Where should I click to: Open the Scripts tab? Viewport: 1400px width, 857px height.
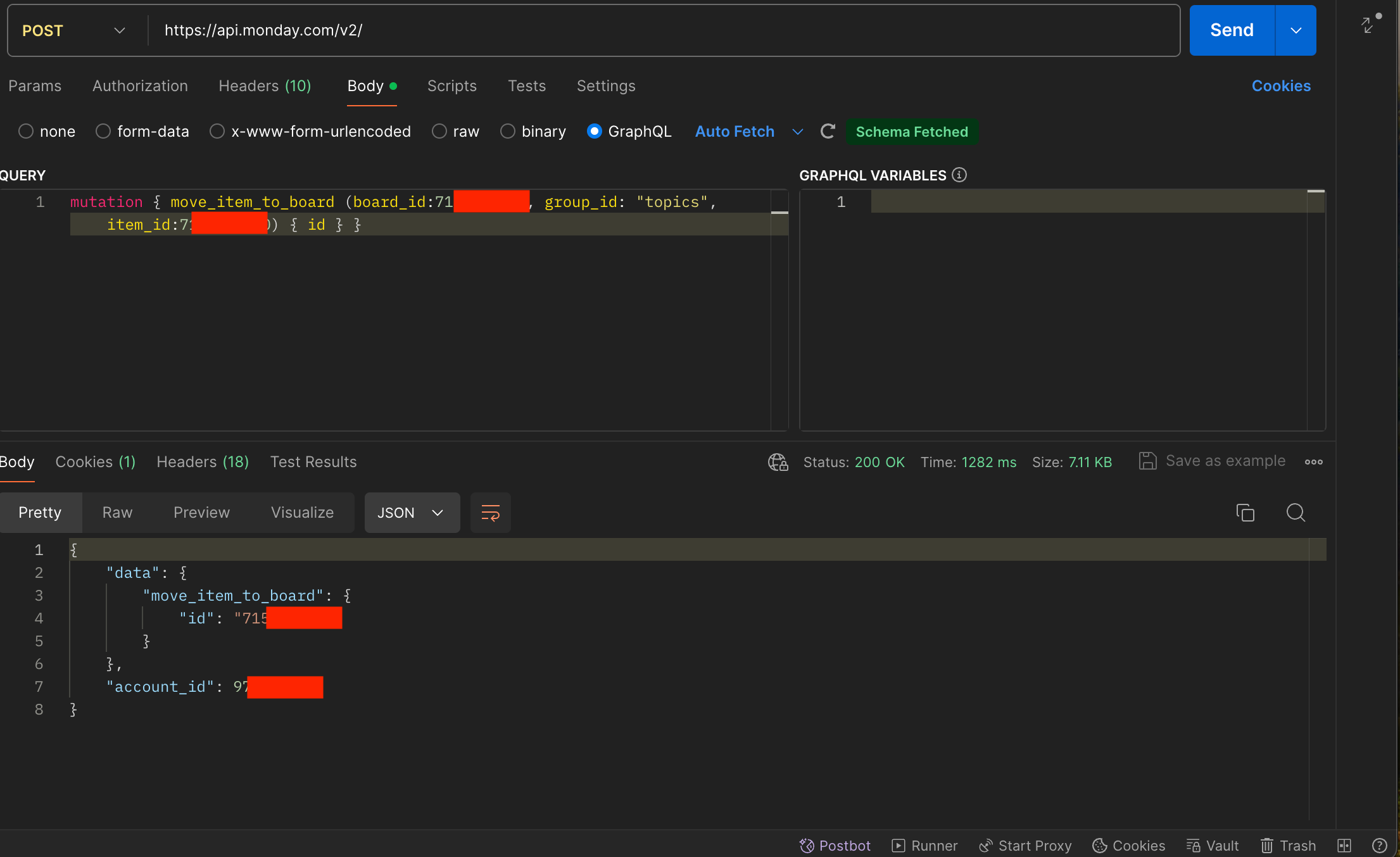(x=452, y=85)
